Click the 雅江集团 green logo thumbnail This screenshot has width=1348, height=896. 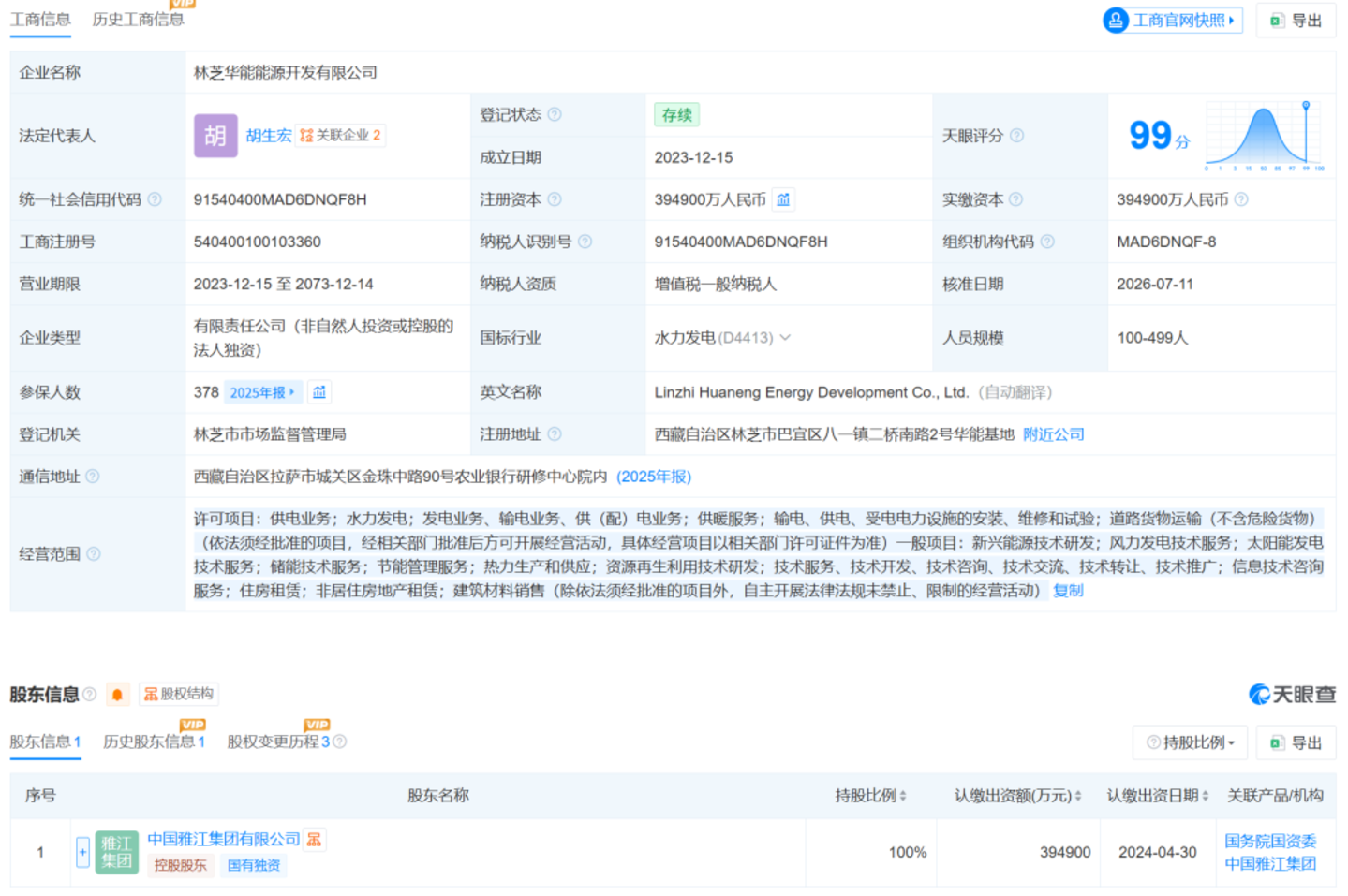116,852
